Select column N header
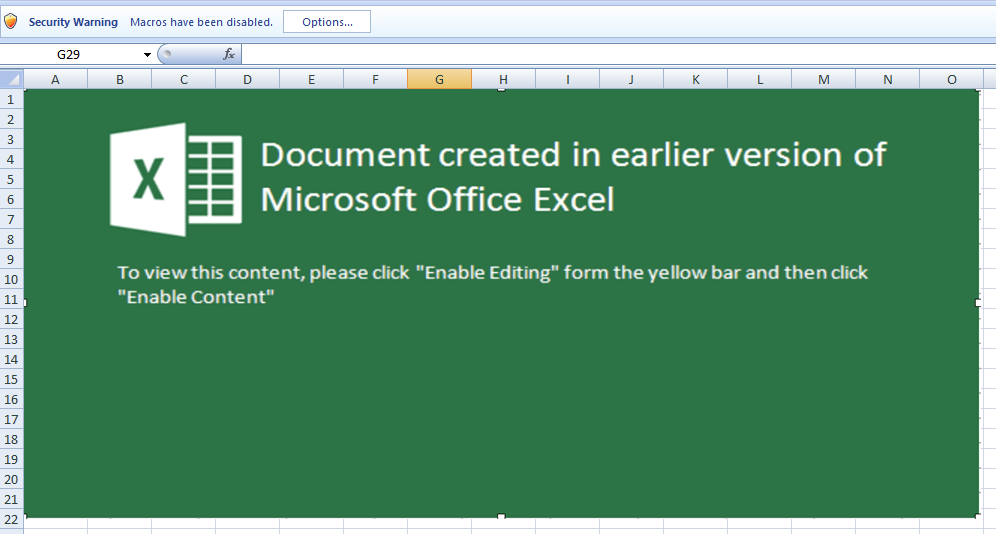 pyautogui.click(x=887, y=79)
